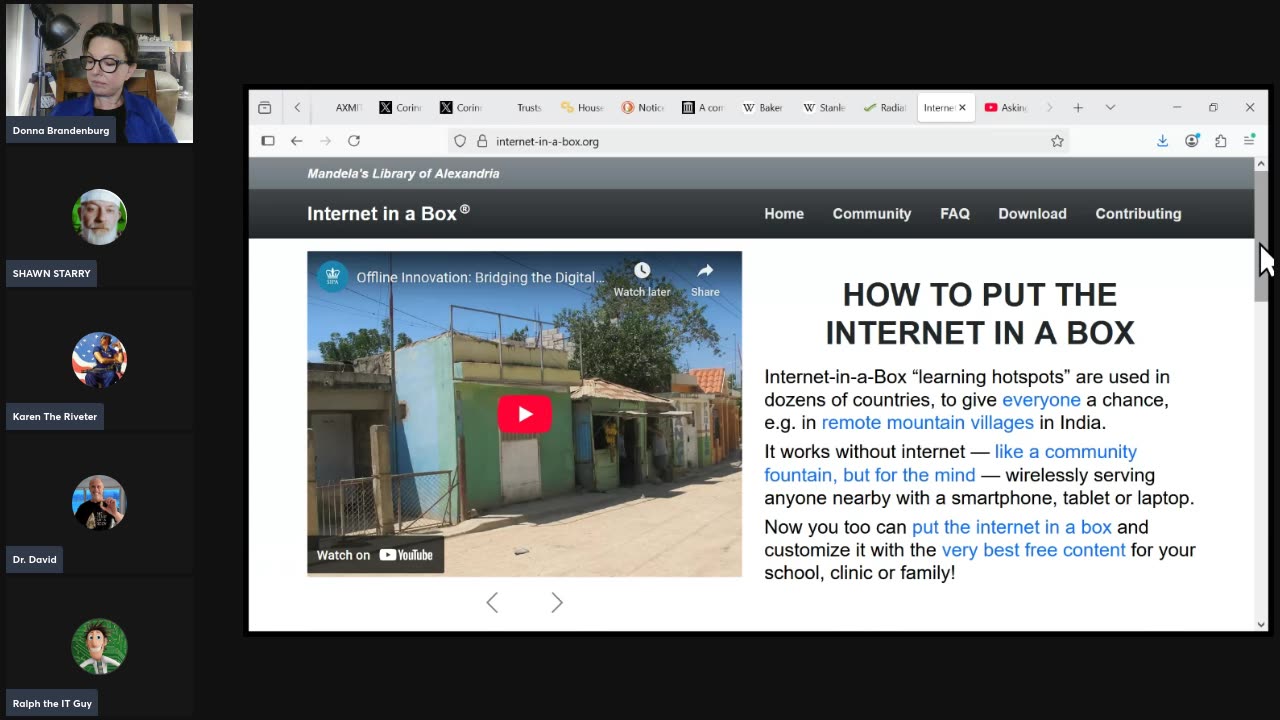Screen dimensions: 1280x720
Task: Click the page scrollbar down arrow
Action: click(x=1261, y=624)
